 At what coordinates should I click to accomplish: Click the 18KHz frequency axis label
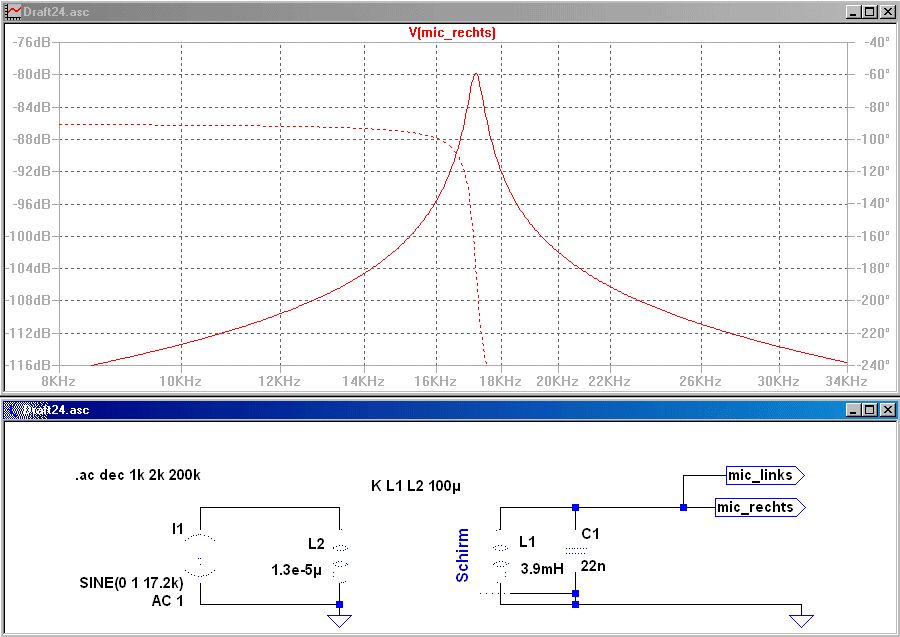[500, 381]
